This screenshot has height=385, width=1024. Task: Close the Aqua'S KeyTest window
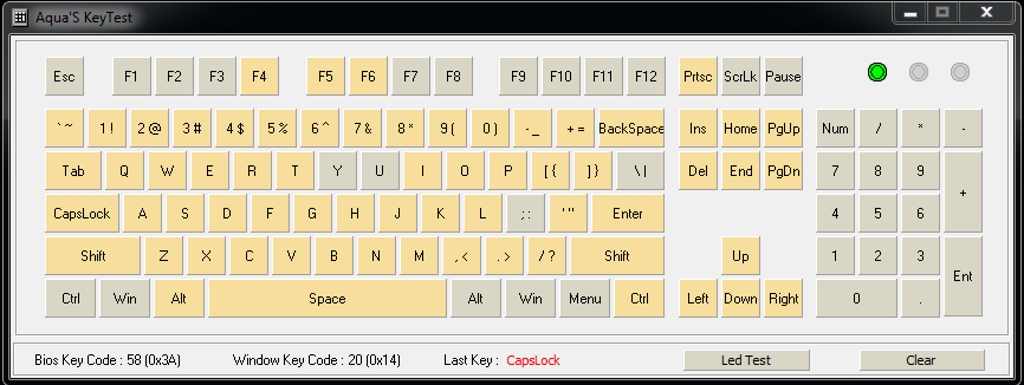point(987,12)
